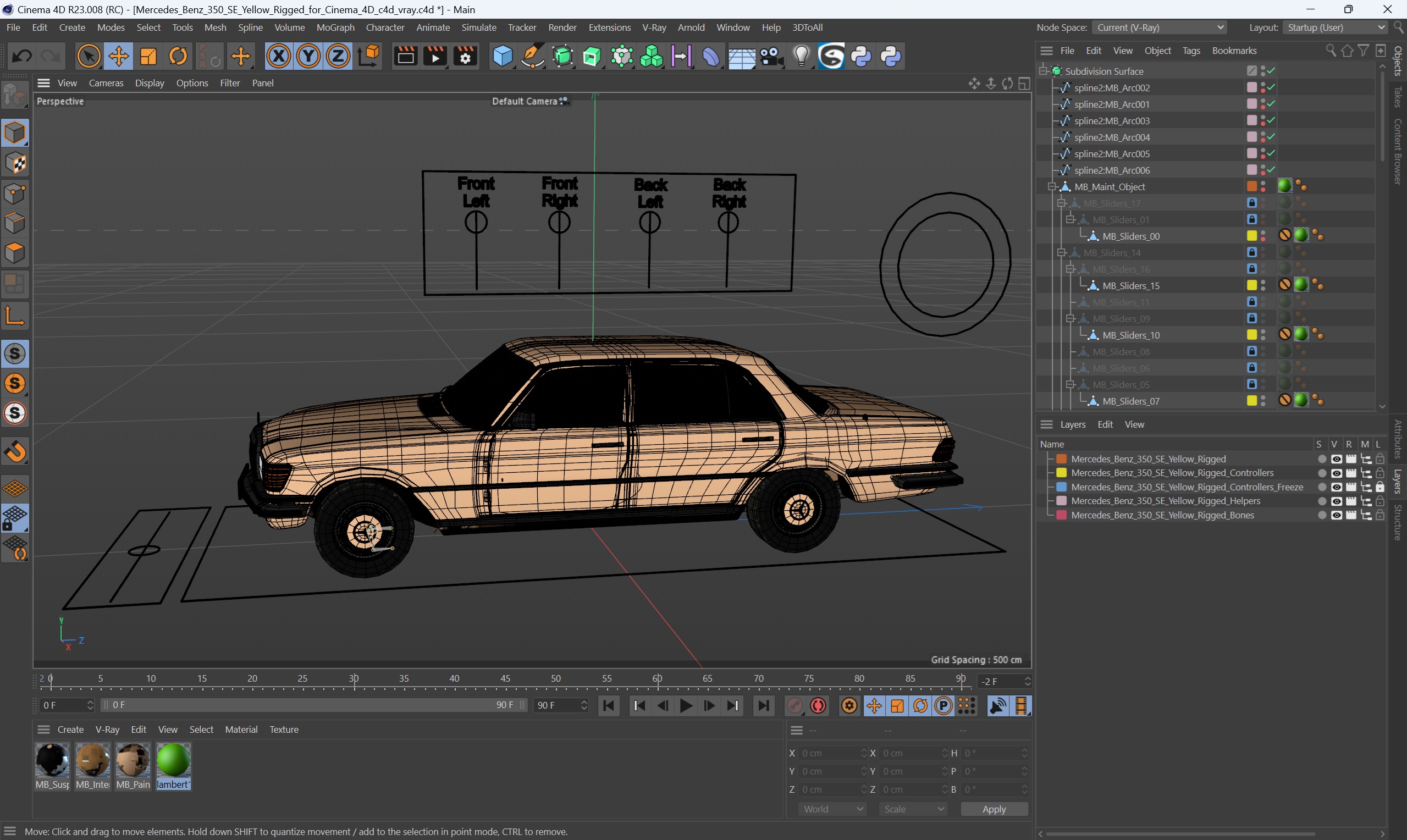Click the yellow layer swatch of MB_Sliders_00
This screenshot has width=1407, height=840.
click(x=1251, y=235)
